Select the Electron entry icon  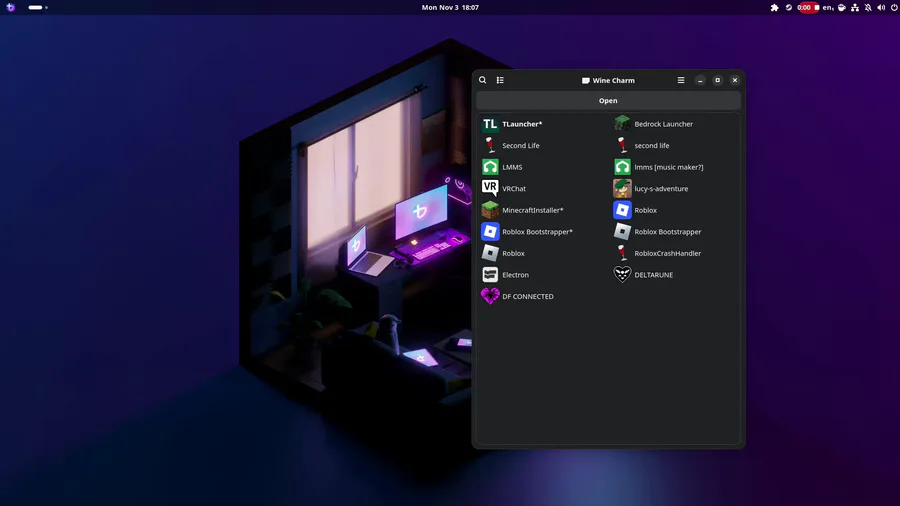pyautogui.click(x=490, y=275)
